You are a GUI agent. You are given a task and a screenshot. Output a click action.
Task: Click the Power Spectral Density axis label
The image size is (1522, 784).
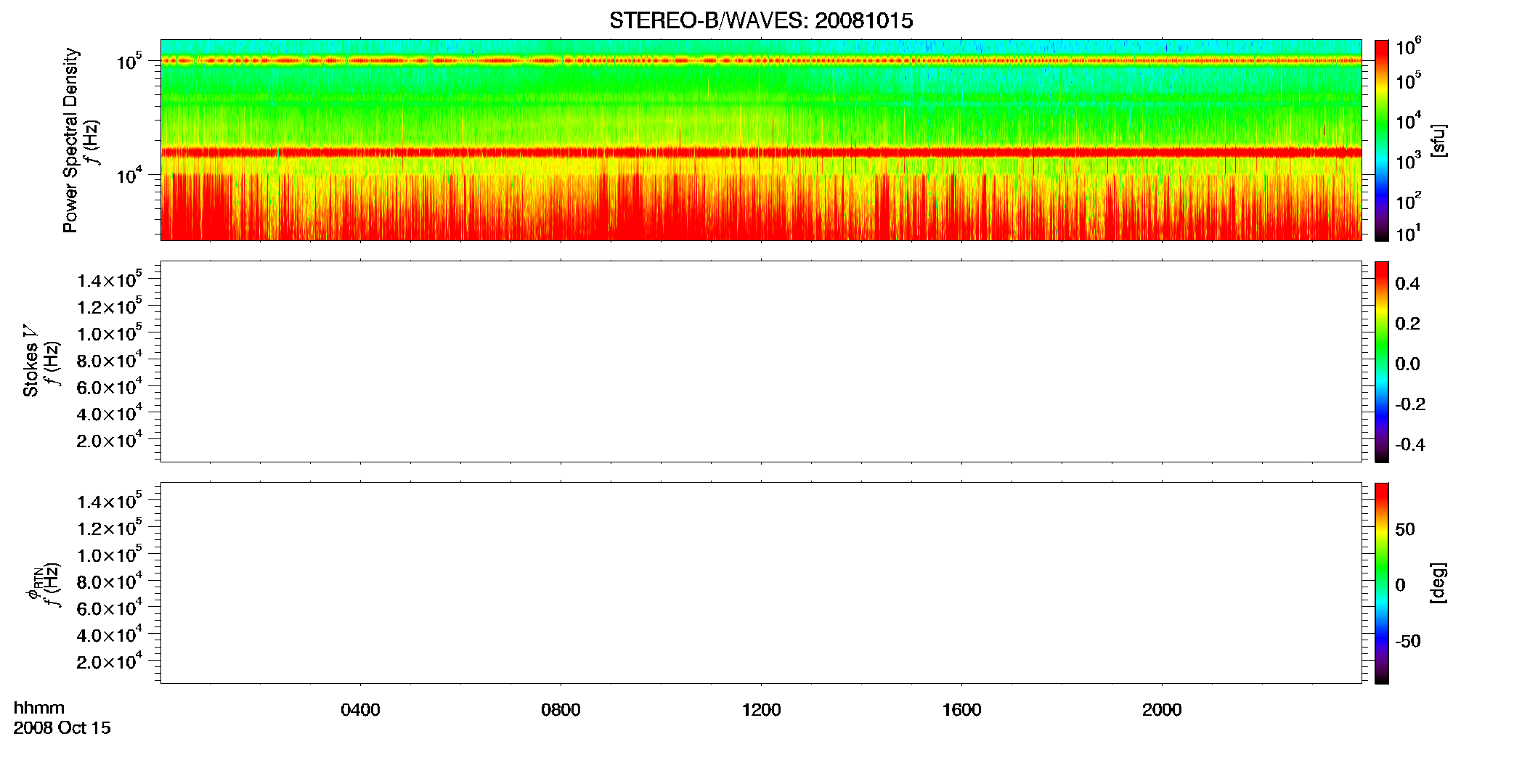[70, 140]
